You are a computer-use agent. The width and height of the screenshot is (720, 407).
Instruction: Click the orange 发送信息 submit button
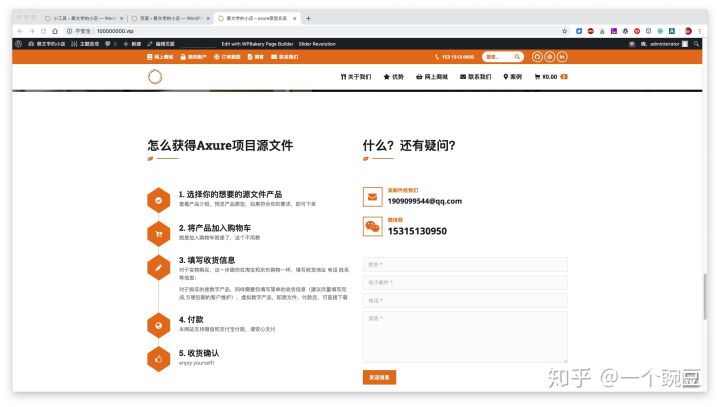click(x=379, y=377)
